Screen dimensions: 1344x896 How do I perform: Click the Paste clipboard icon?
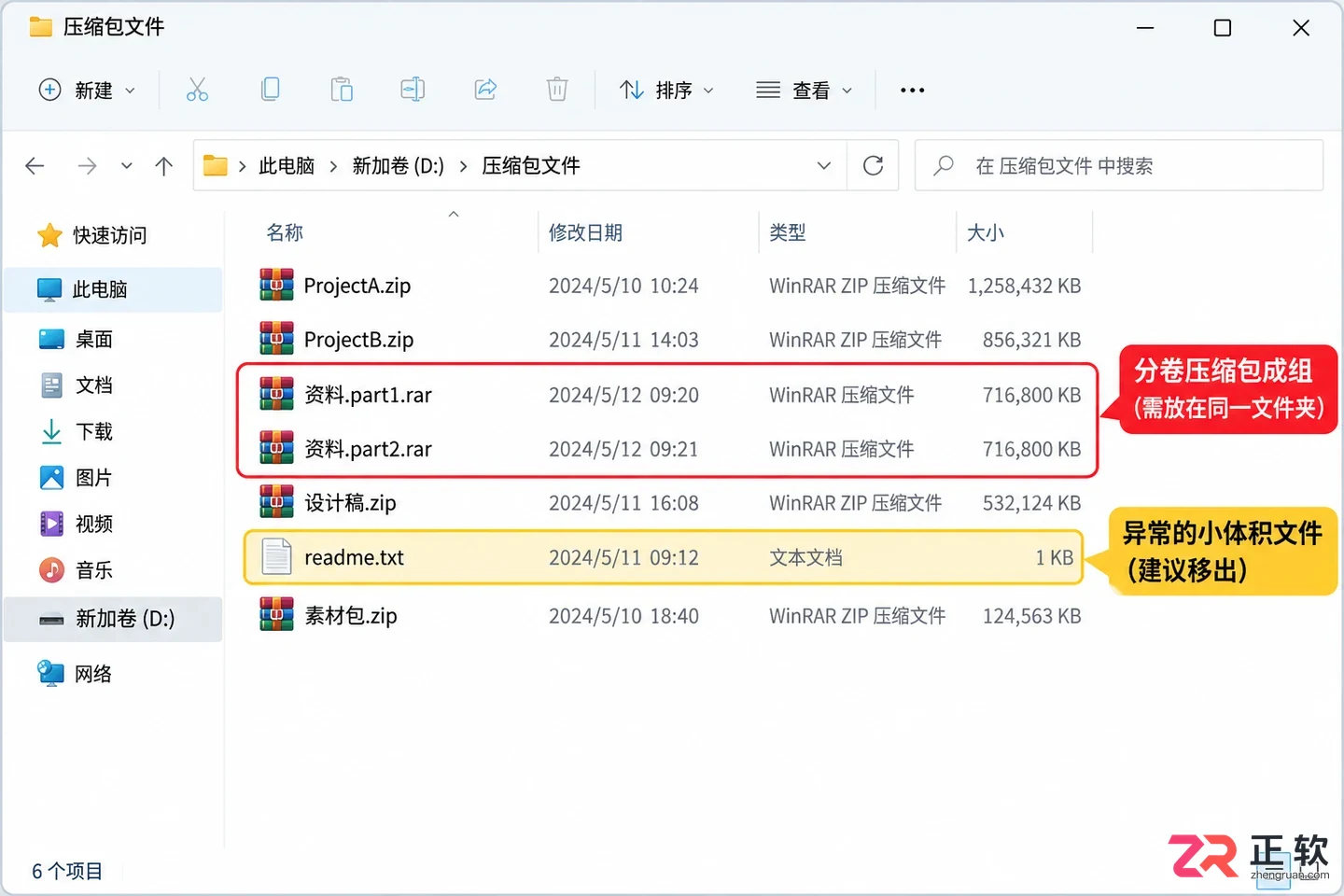(342, 90)
